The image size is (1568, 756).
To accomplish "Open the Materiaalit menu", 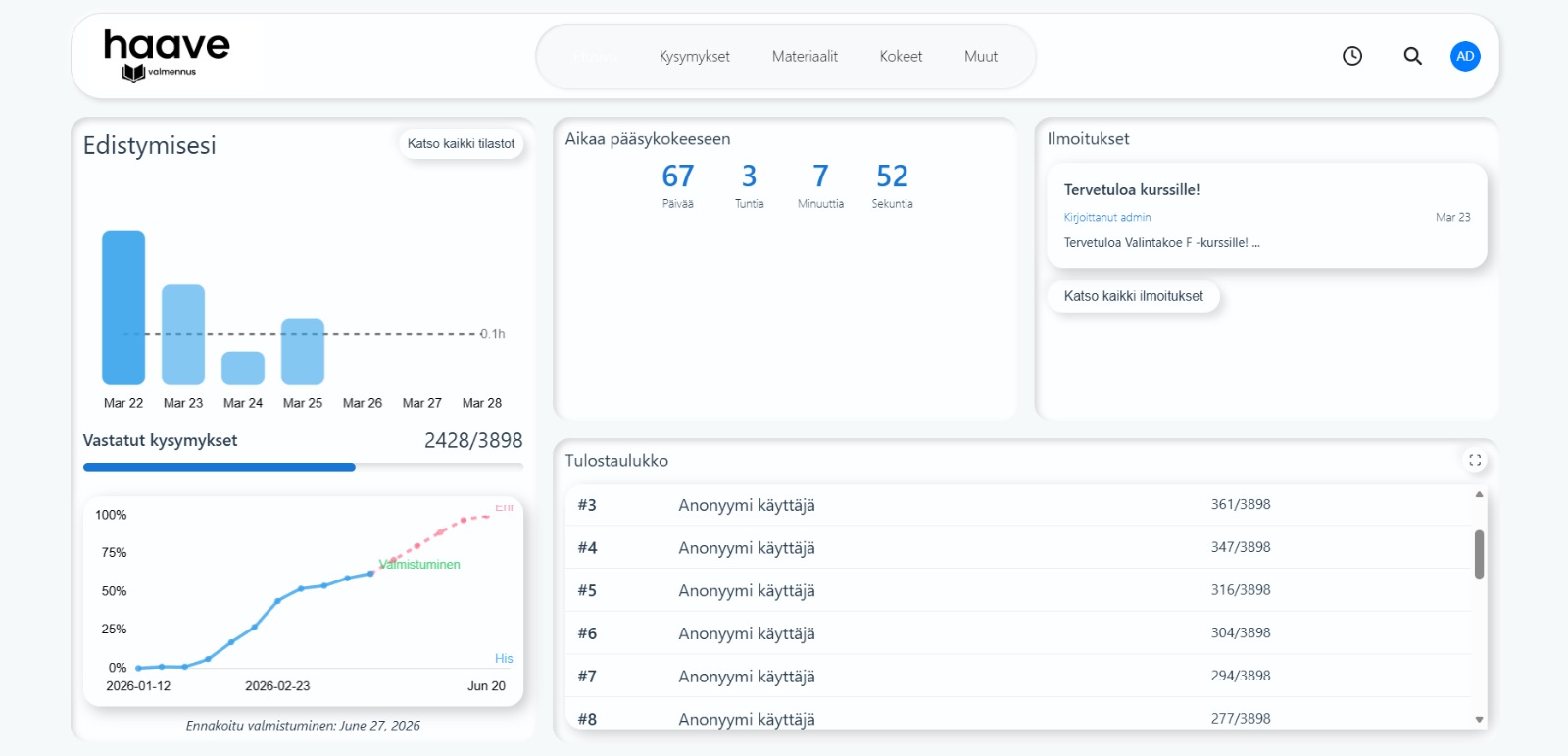I will pyautogui.click(x=805, y=56).
